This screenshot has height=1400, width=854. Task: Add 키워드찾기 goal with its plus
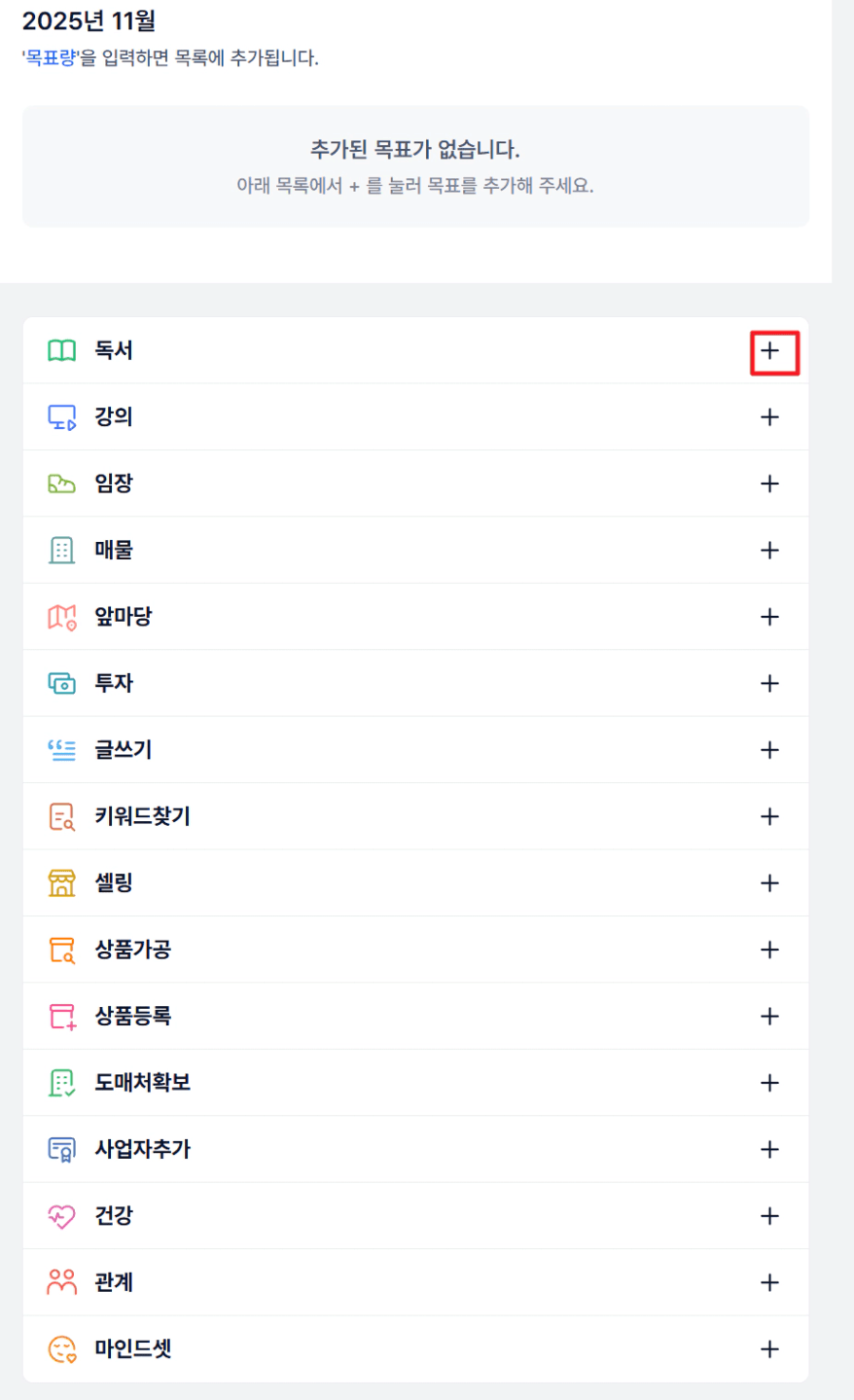(x=769, y=817)
